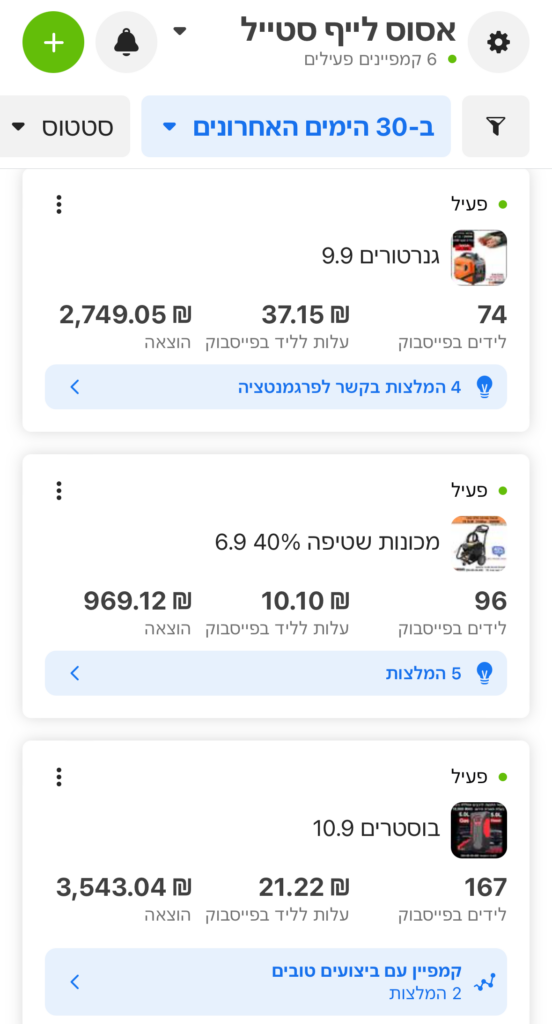Image resolution: width=552 pixels, height=1024 pixels.
Task: Open 4 המלצות בקשר לפרגמנטציה recommendations
Action: pos(276,387)
